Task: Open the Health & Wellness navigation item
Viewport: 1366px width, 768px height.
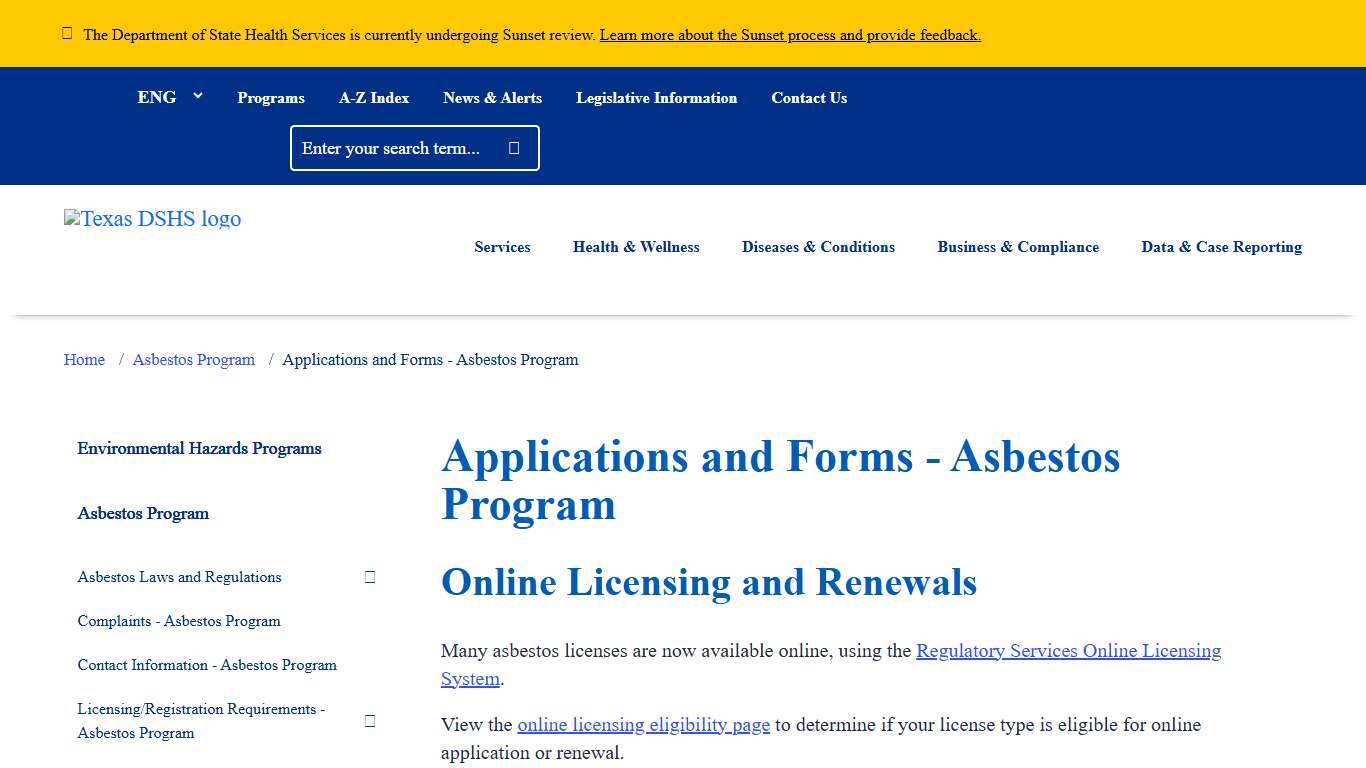Action: (636, 247)
